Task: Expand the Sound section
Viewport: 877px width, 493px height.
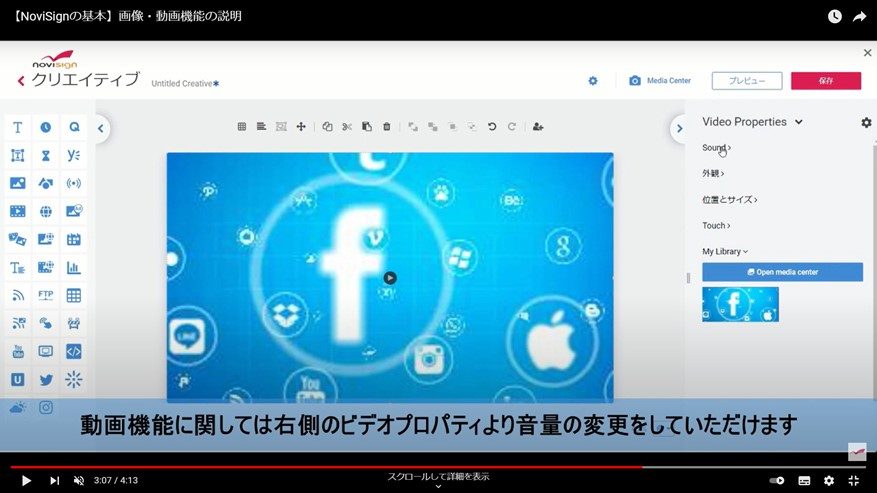Action: pyautogui.click(x=716, y=148)
